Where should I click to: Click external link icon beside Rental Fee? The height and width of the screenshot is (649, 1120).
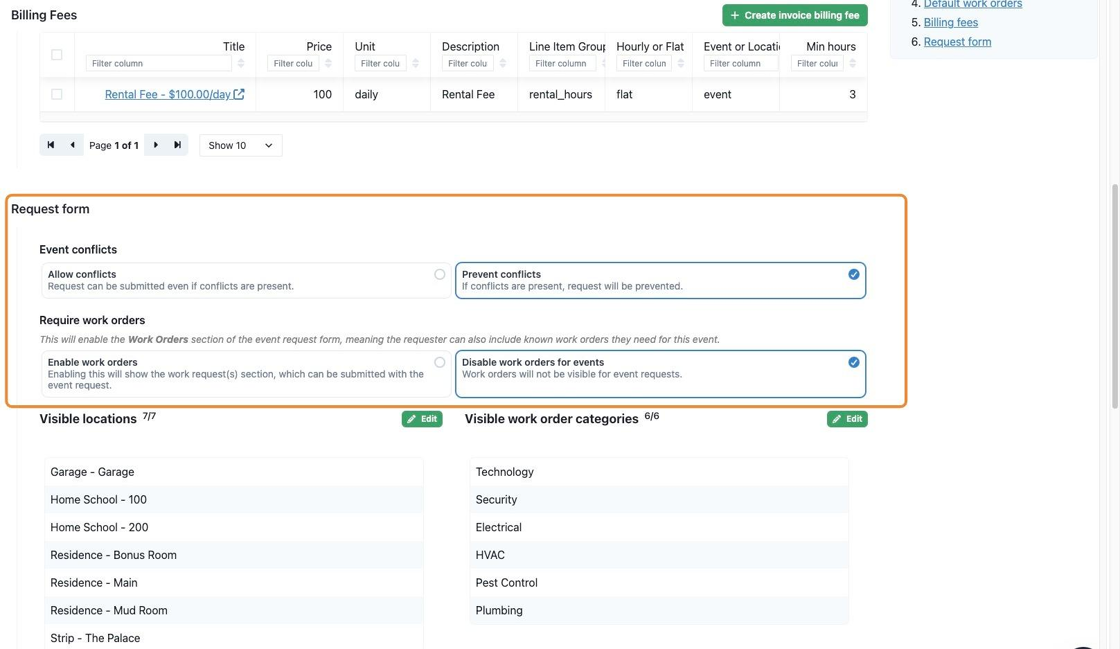(239, 94)
